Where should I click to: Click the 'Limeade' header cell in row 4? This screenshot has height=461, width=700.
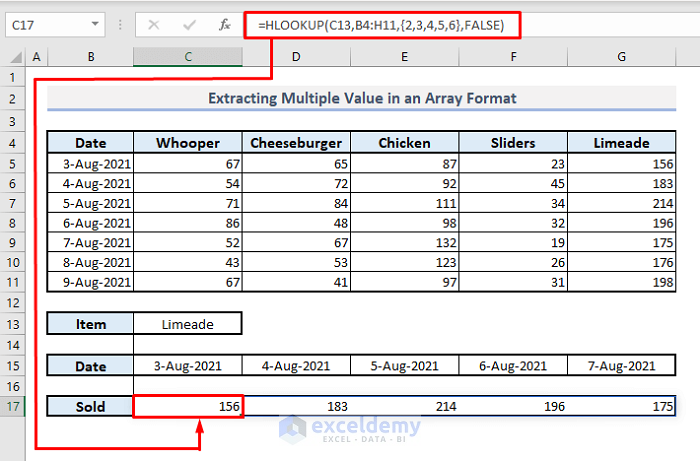621,143
